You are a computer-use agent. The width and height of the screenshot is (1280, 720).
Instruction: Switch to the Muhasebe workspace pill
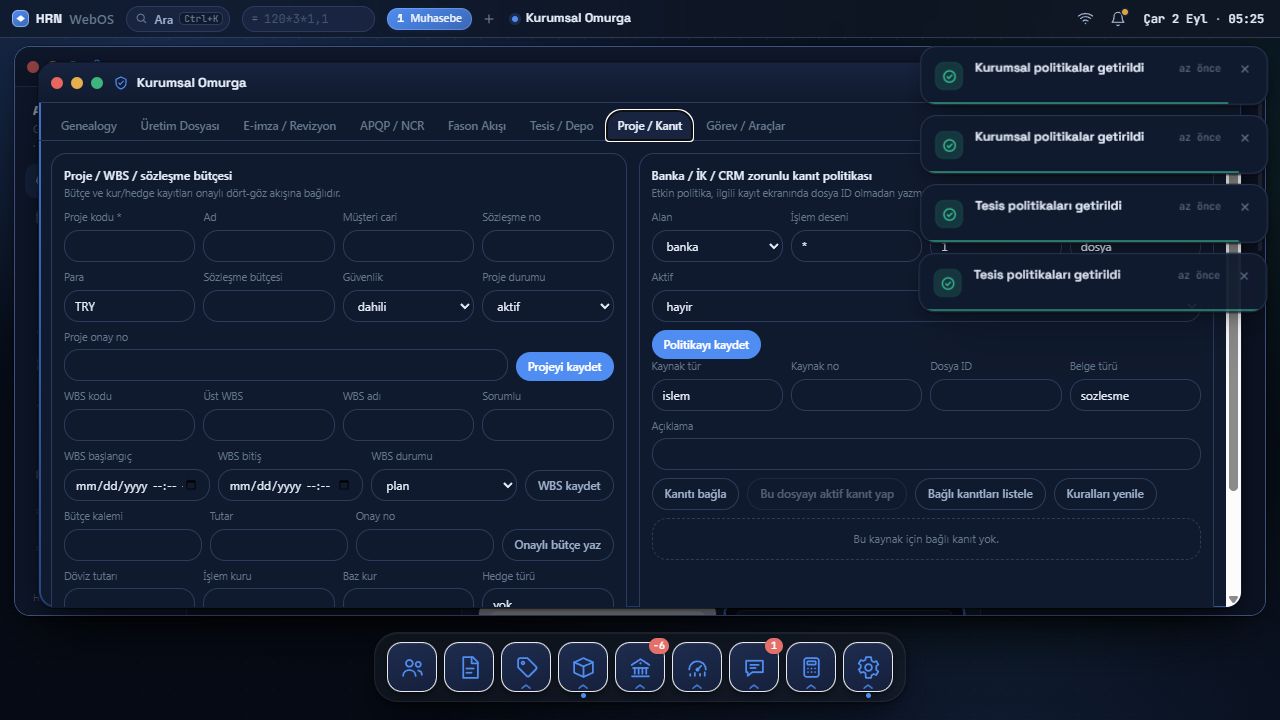[429, 19]
